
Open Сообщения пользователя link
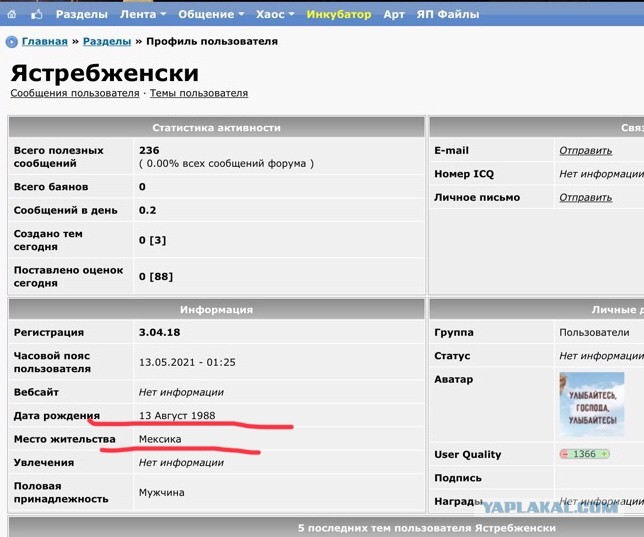click(75, 93)
